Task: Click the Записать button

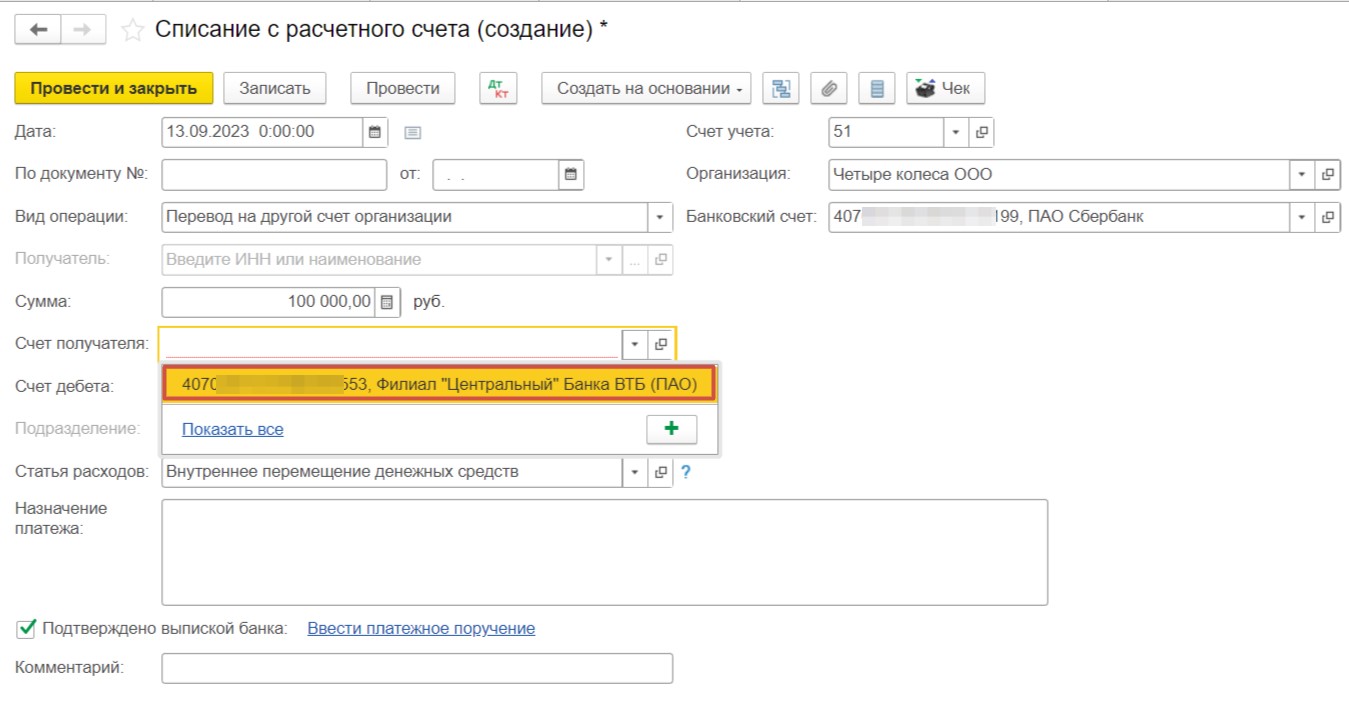Action: [275, 88]
